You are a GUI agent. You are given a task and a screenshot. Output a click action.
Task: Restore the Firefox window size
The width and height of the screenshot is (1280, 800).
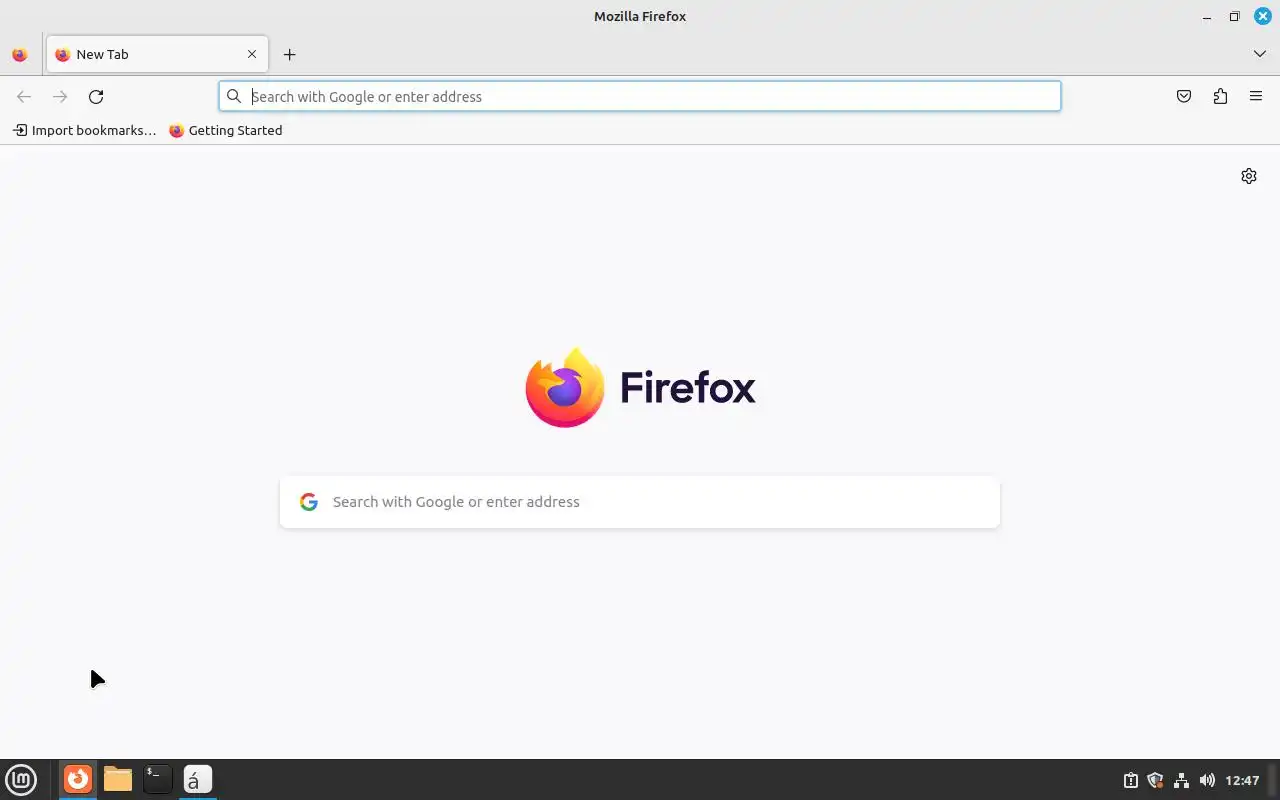coord(1235,16)
